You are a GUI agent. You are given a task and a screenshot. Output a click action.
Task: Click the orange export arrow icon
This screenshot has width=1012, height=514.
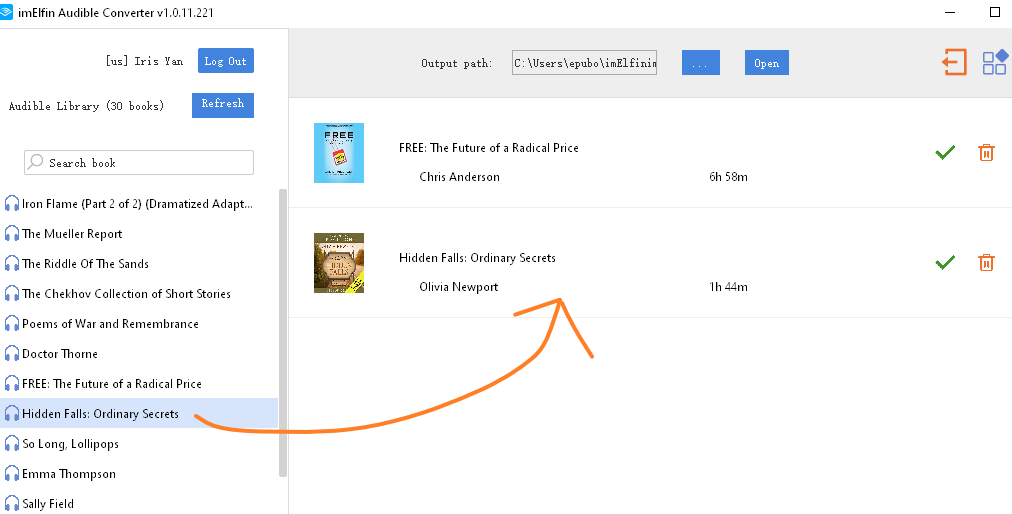[x=954, y=63]
